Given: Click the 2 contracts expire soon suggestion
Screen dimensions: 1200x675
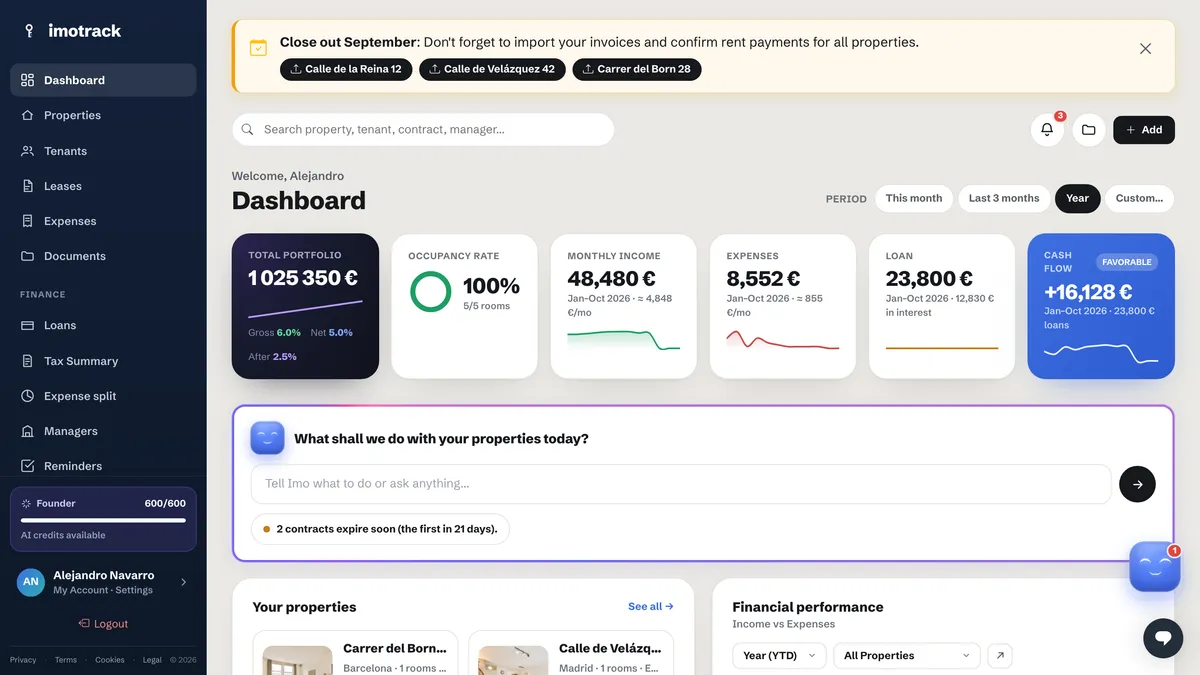Looking at the screenshot, I should (x=380, y=529).
